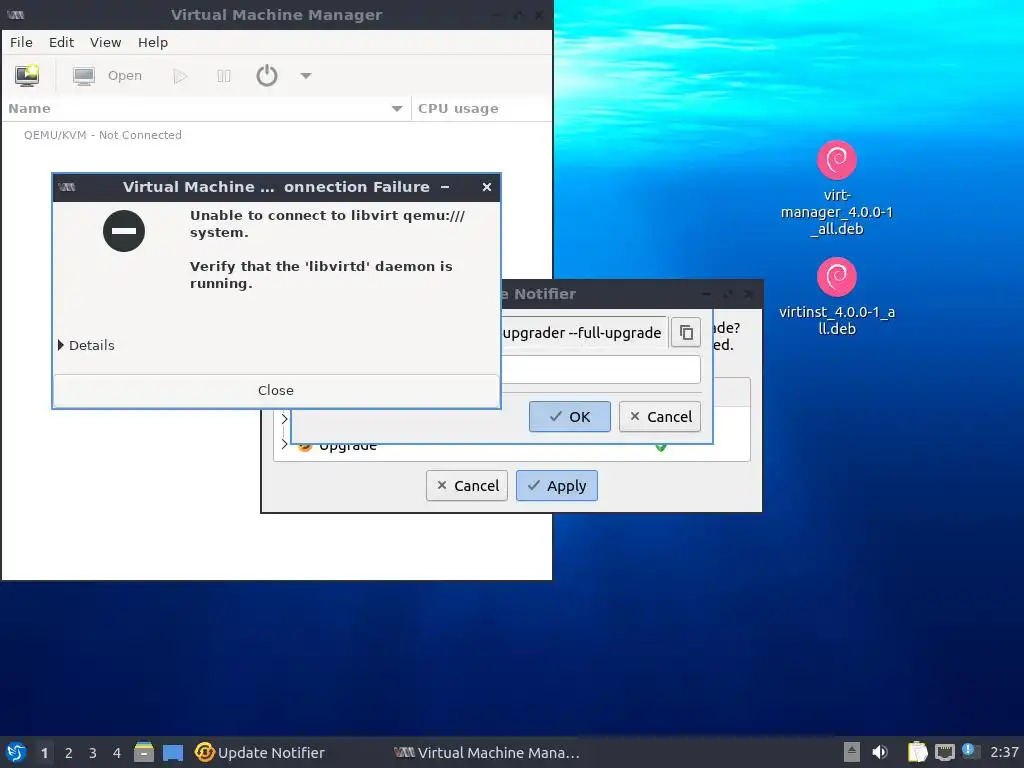Click Close in the connection failure dialog
The image size is (1024, 768).
pos(276,391)
